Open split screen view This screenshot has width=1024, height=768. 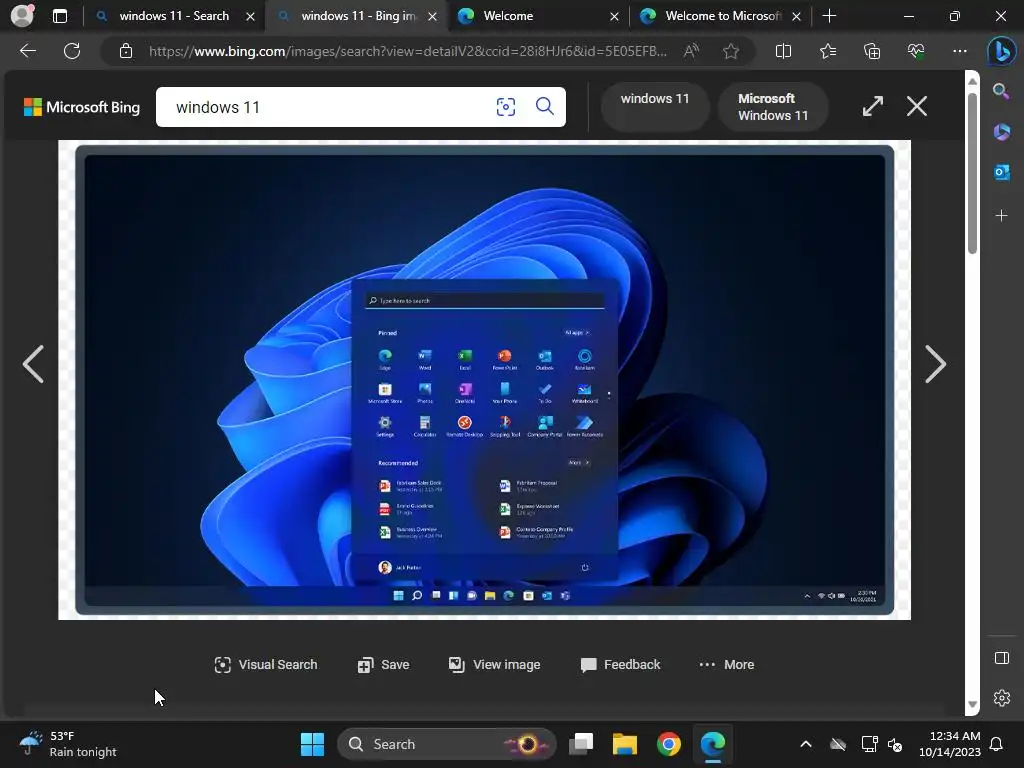click(783, 51)
